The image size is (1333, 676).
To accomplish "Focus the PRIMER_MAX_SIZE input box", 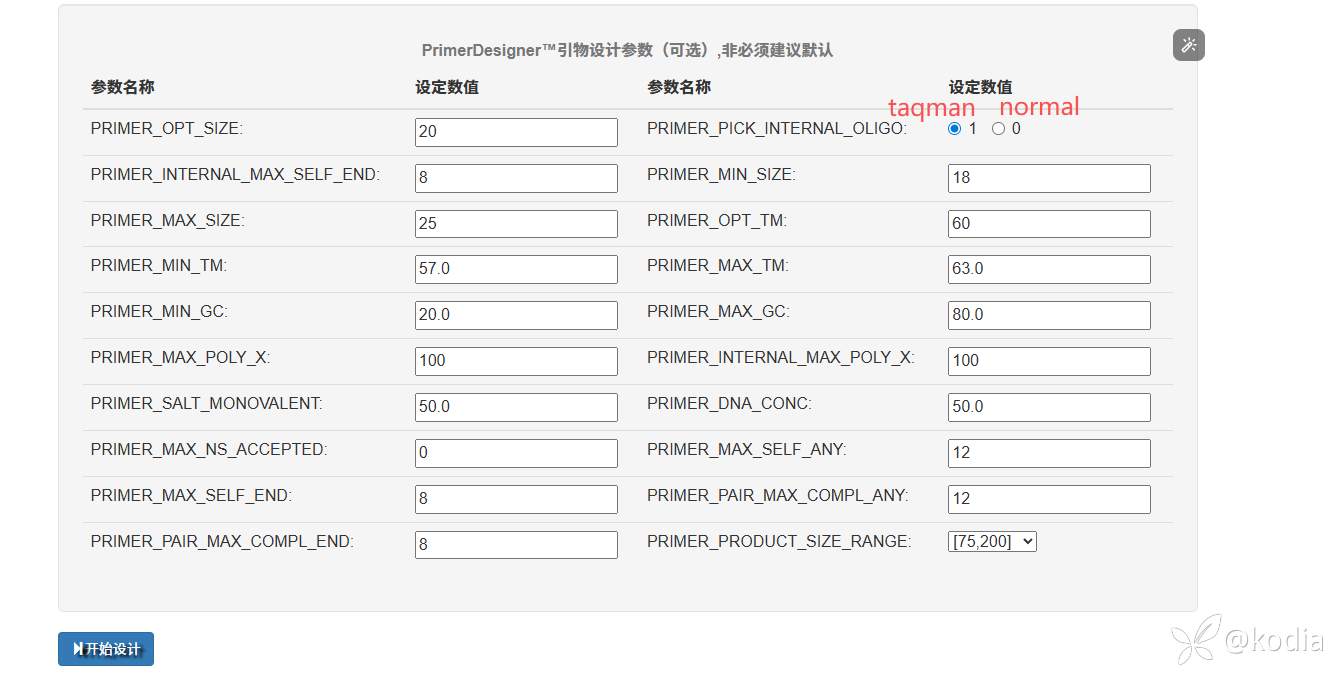I will [x=516, y=224].
